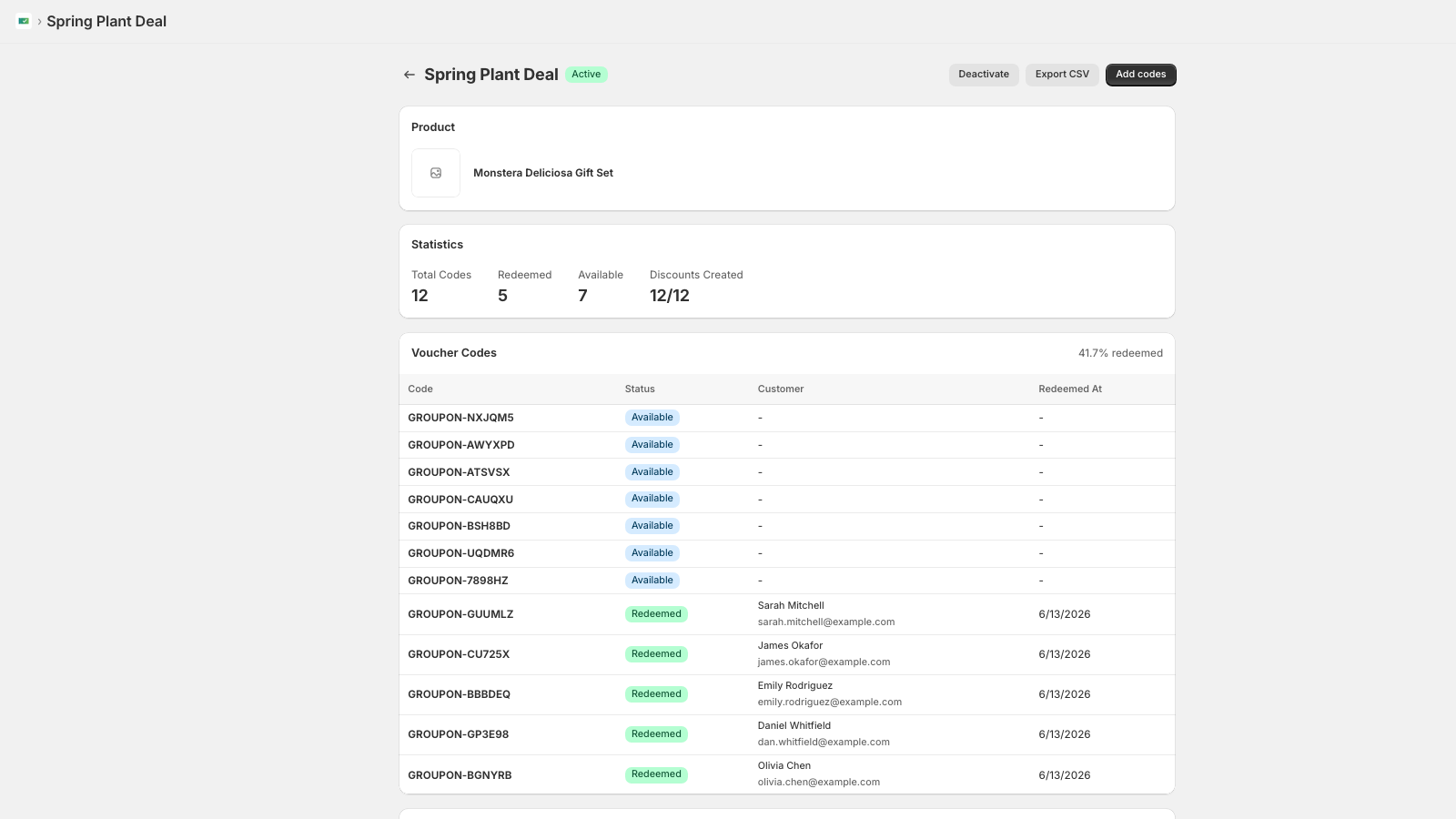Select code GROUPON-AWYXPD
The image size is (1456, 819).
point(461,445)
